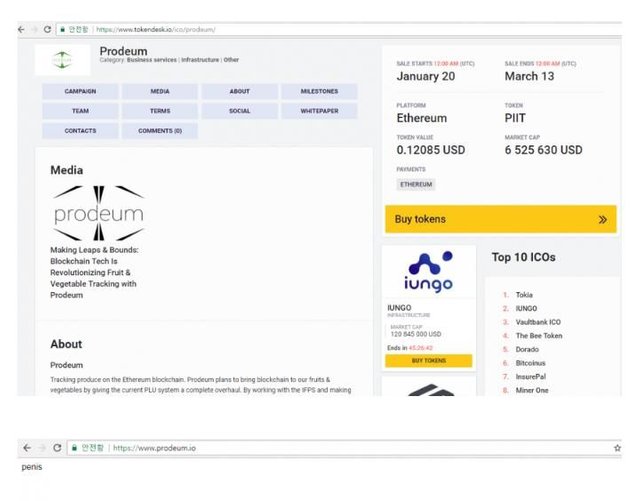640x501 pixels.
Task: Click the forward arrow in the prodeum.io browser
Action: pyautogui.click(x=42, y=448)
